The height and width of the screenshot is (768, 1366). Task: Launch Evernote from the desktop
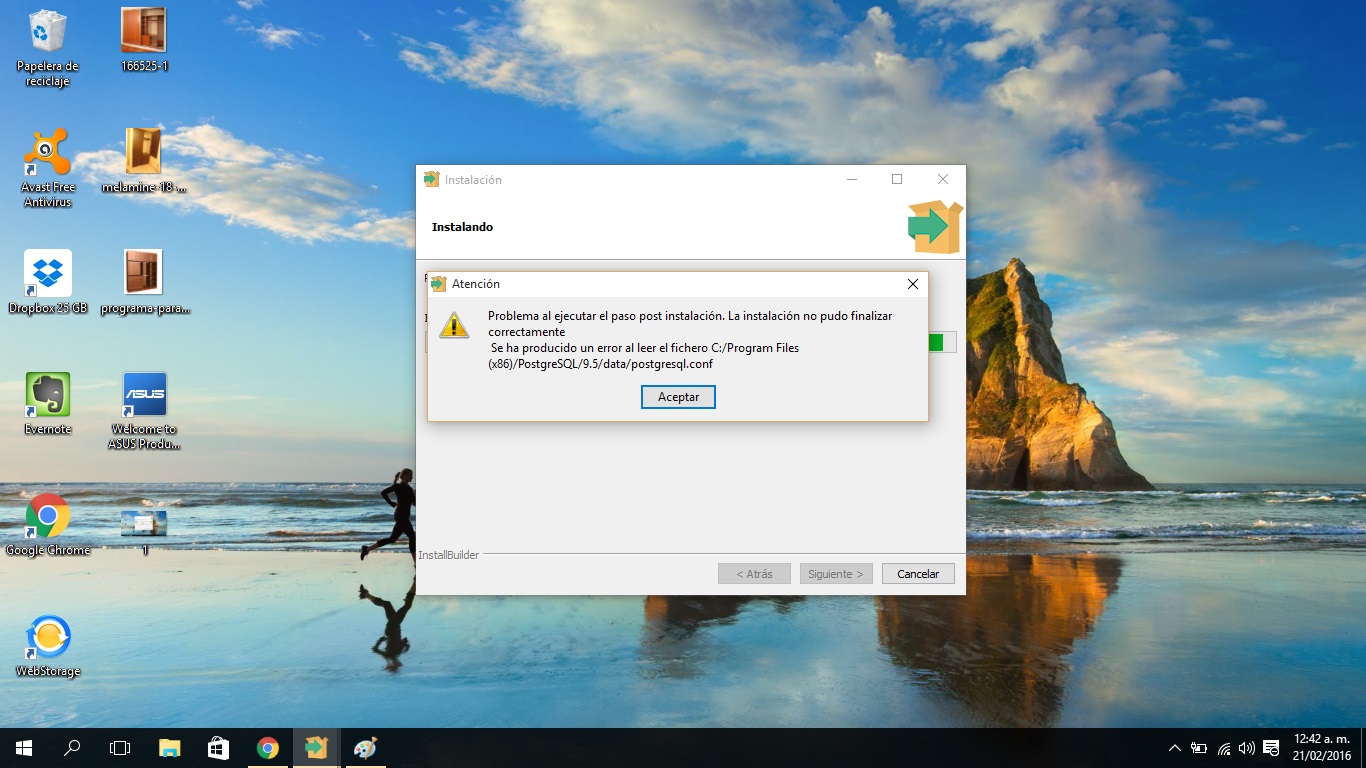[x=47, y=395]
